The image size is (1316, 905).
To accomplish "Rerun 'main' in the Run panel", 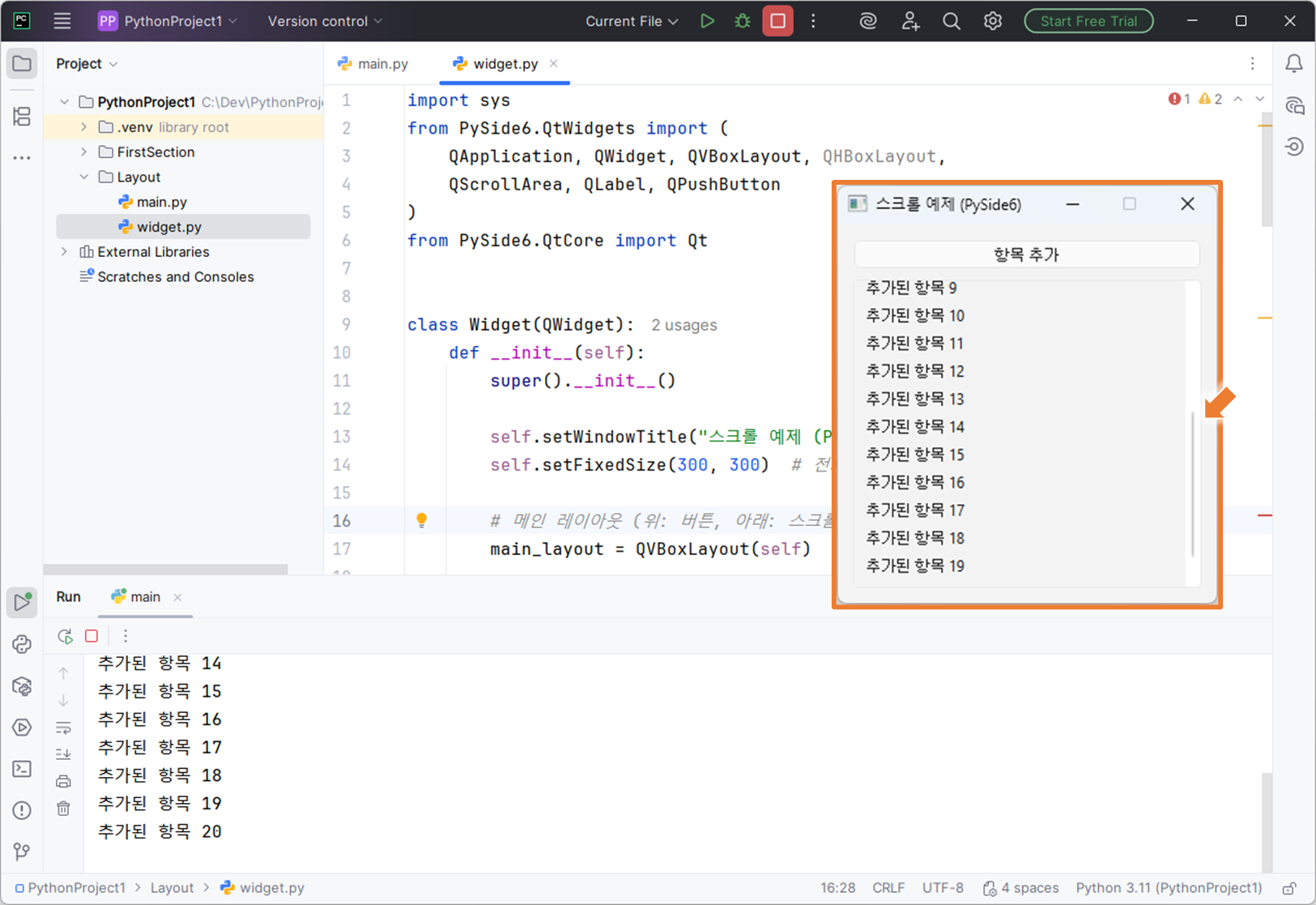I will pos(65,636).
